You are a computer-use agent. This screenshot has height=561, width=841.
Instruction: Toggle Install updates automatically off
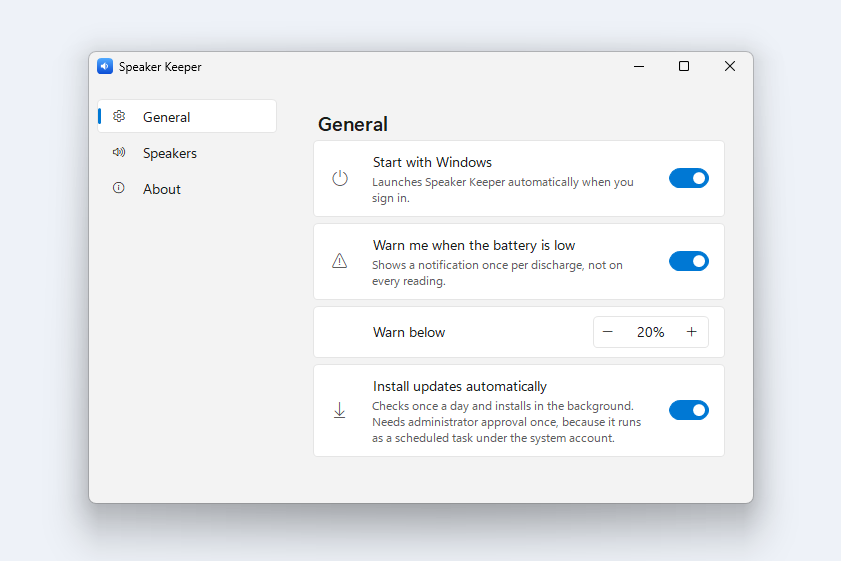tap(689, 410)
